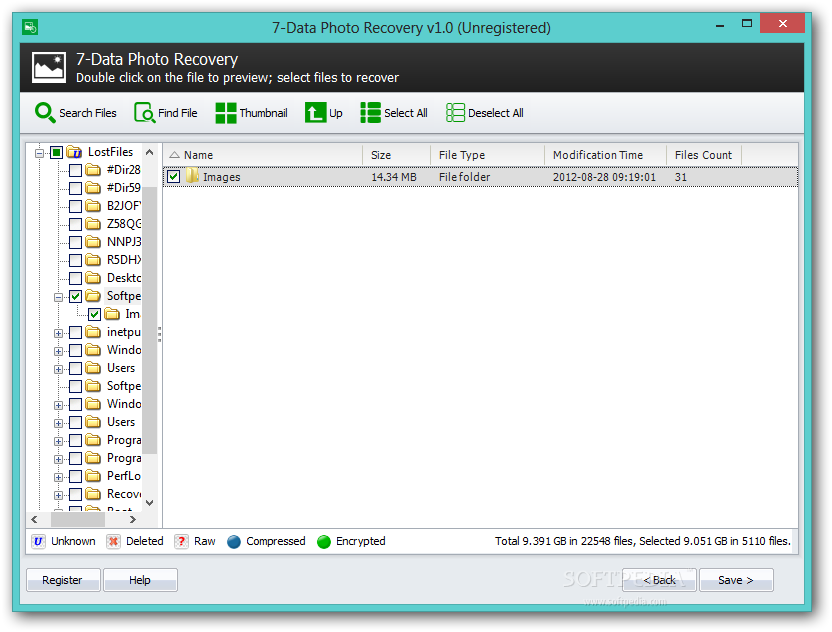Click the PerfLo folder icon

pos(93,476)
